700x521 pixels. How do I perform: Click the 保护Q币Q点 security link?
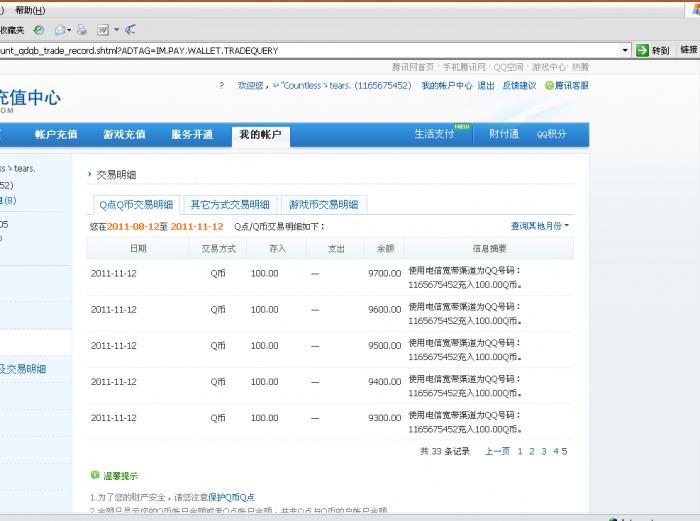(x=232, y=497)
